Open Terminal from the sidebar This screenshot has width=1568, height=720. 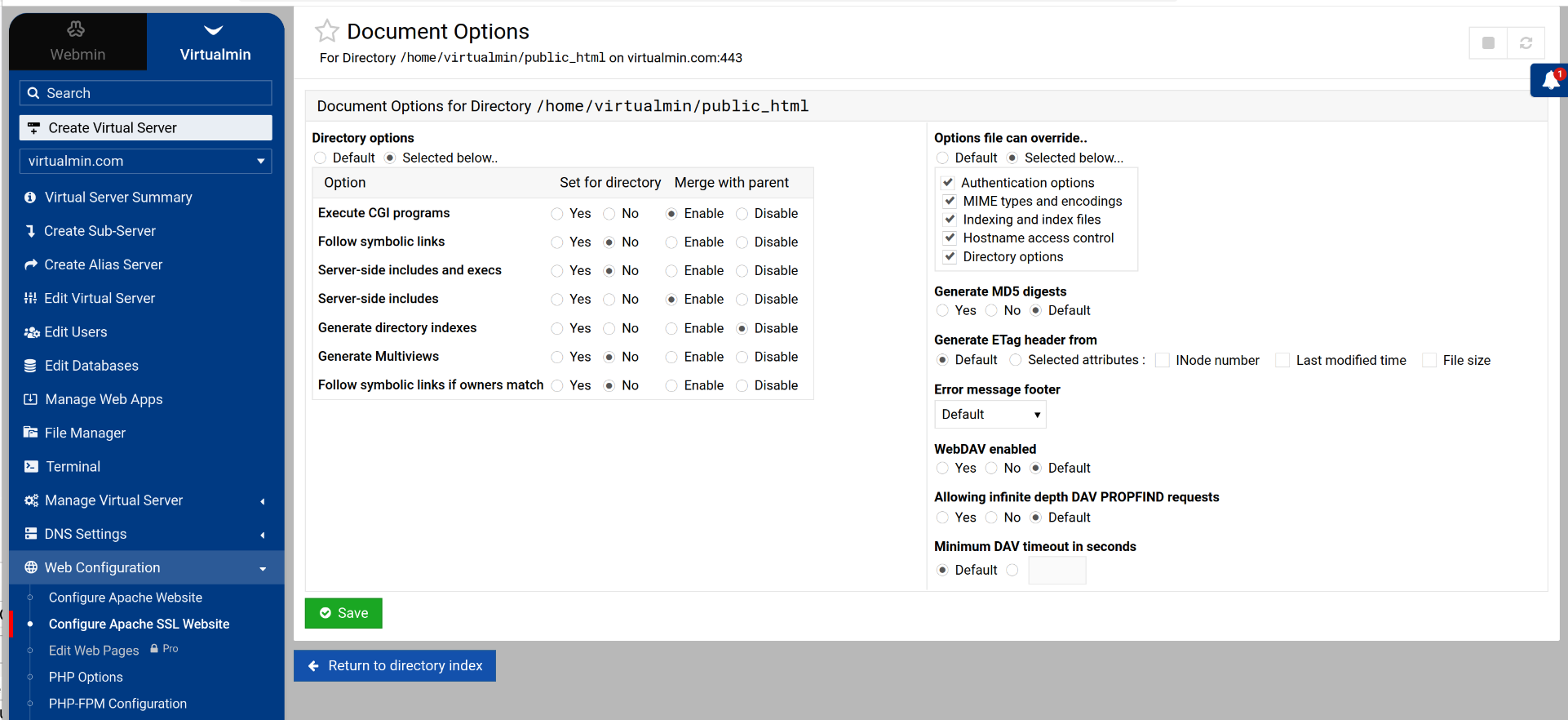tap(73, 466)
